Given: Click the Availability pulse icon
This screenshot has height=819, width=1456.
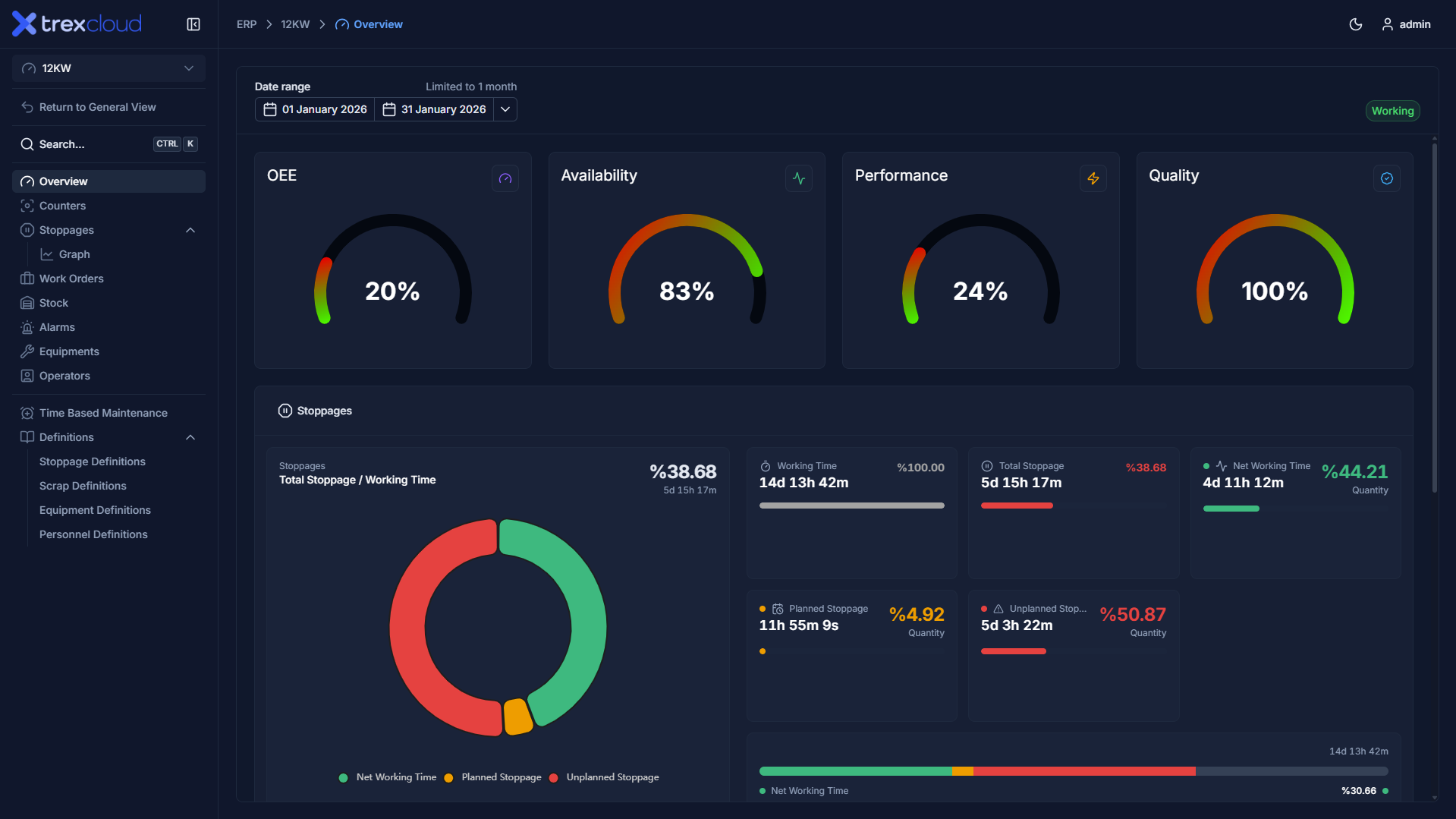Looking at the screenshot, I should pos(799,178).
